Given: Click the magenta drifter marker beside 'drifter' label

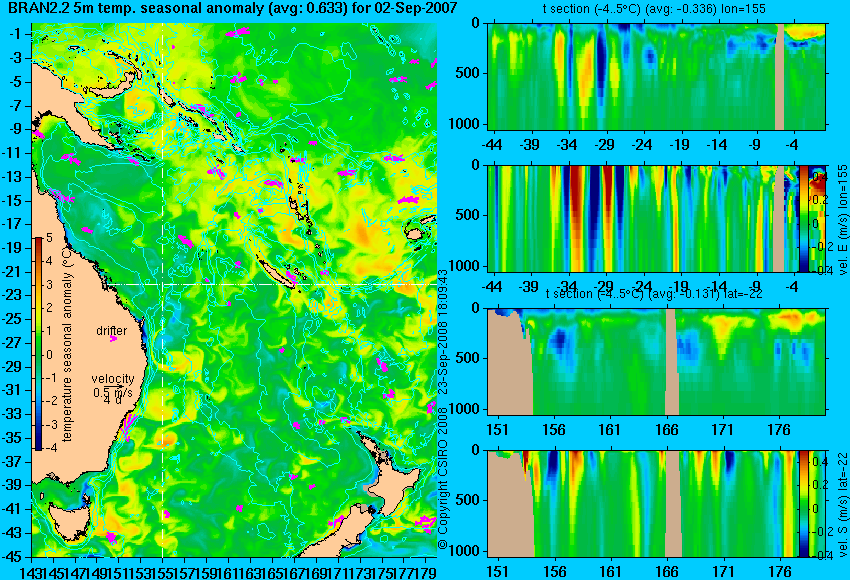Looking at the screenshot, I should coord(113,339).
